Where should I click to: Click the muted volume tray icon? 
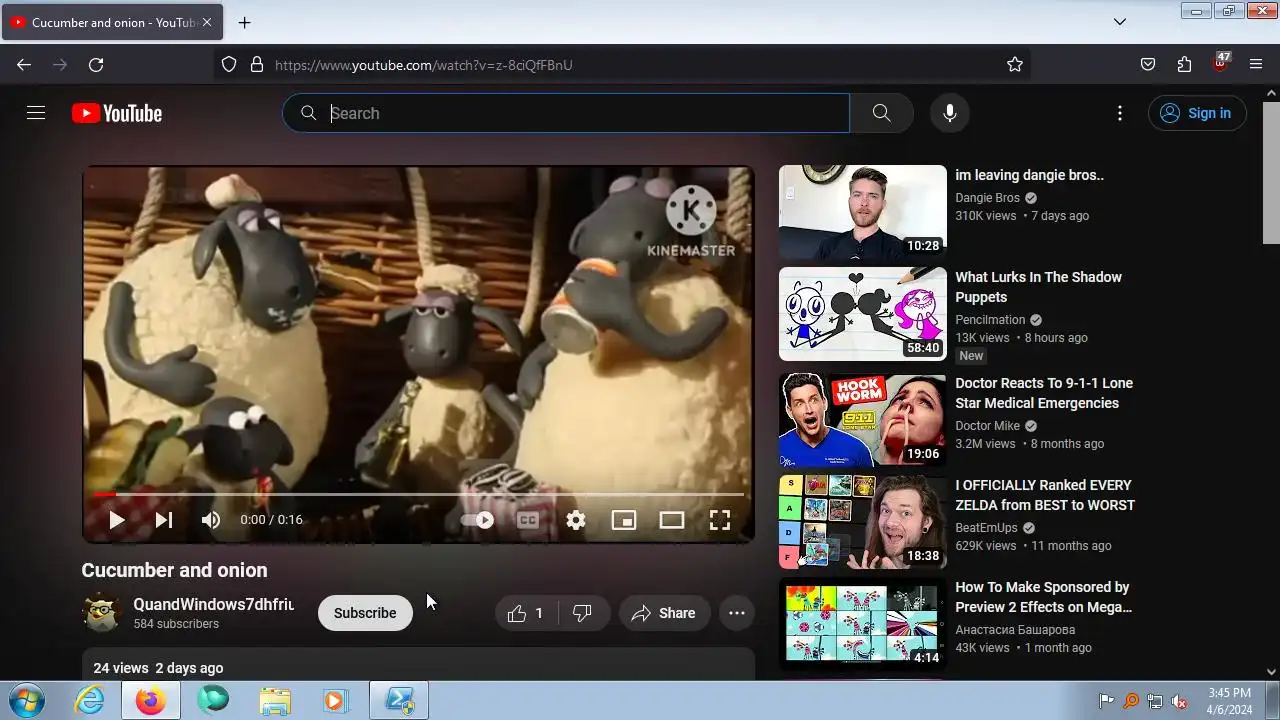1178,701
